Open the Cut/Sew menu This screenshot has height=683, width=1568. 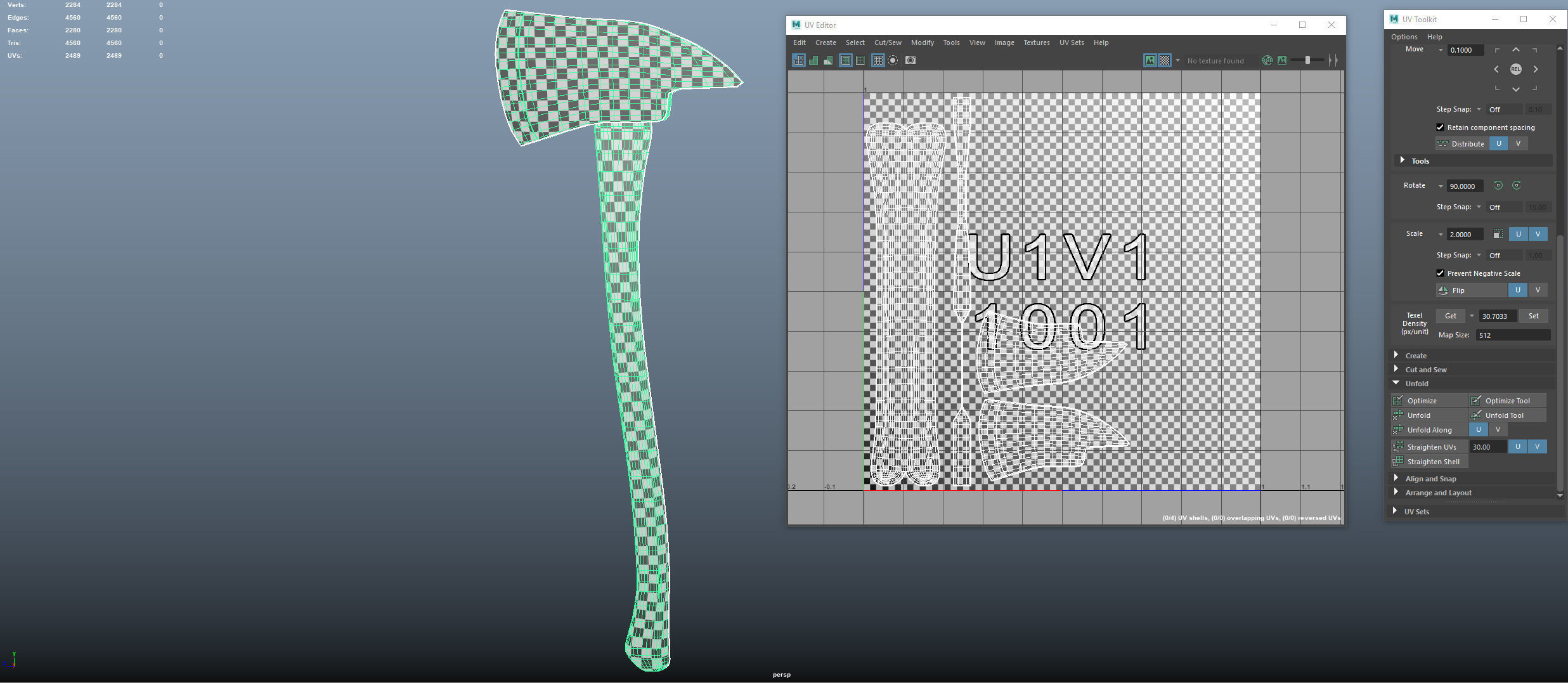[x=888, y=42]
